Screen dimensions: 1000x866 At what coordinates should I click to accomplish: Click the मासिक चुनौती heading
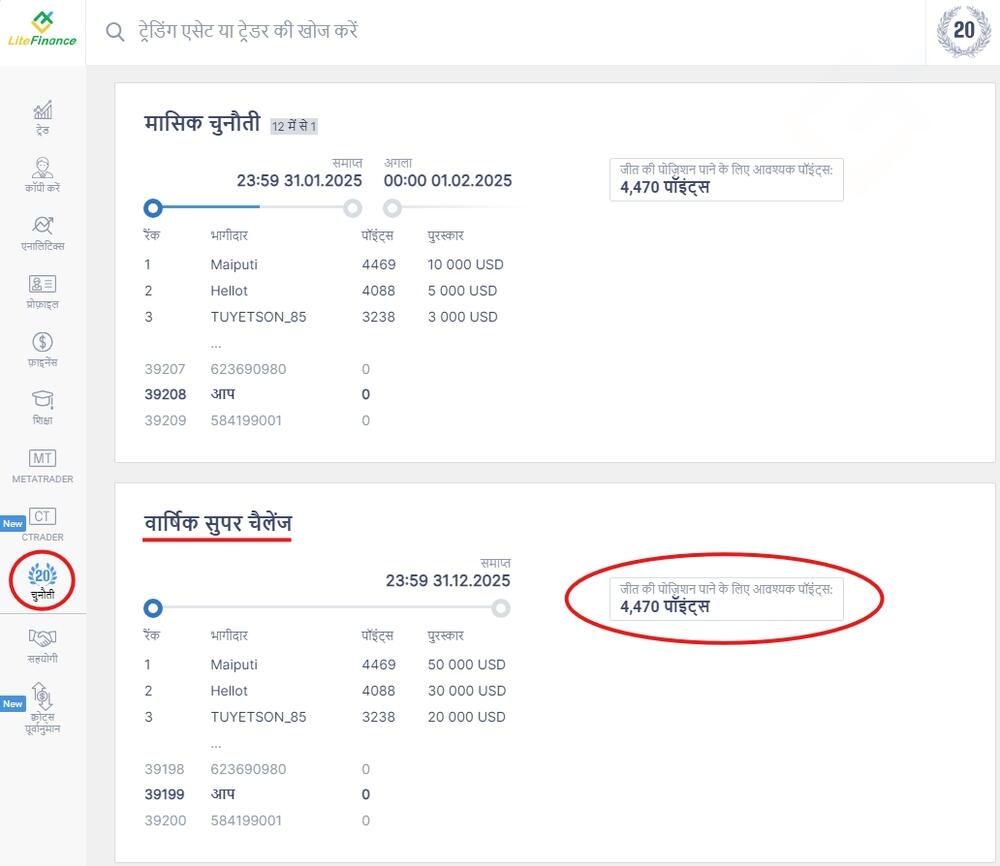pos(202,122)
